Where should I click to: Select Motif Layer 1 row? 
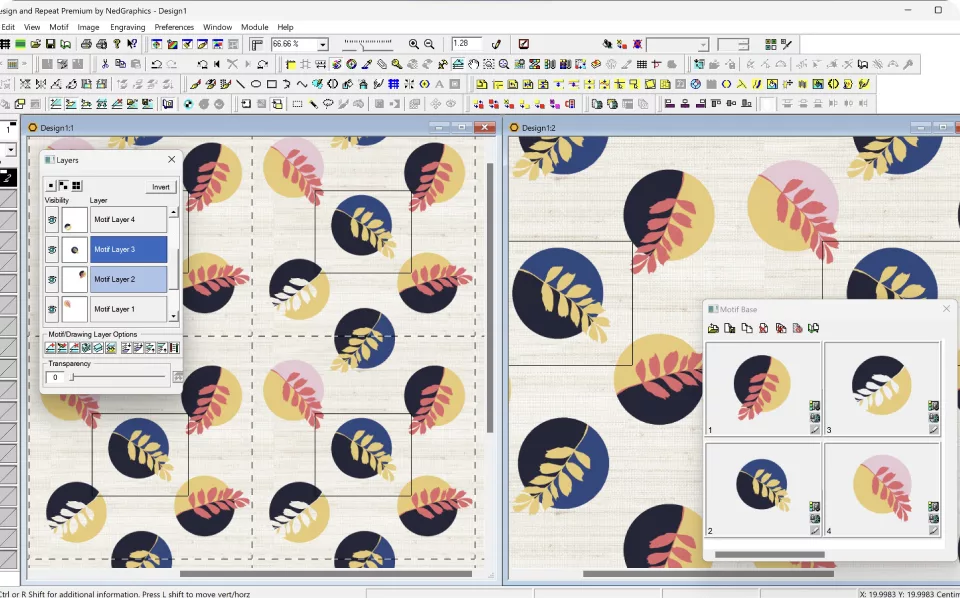[x=129, y=309]
